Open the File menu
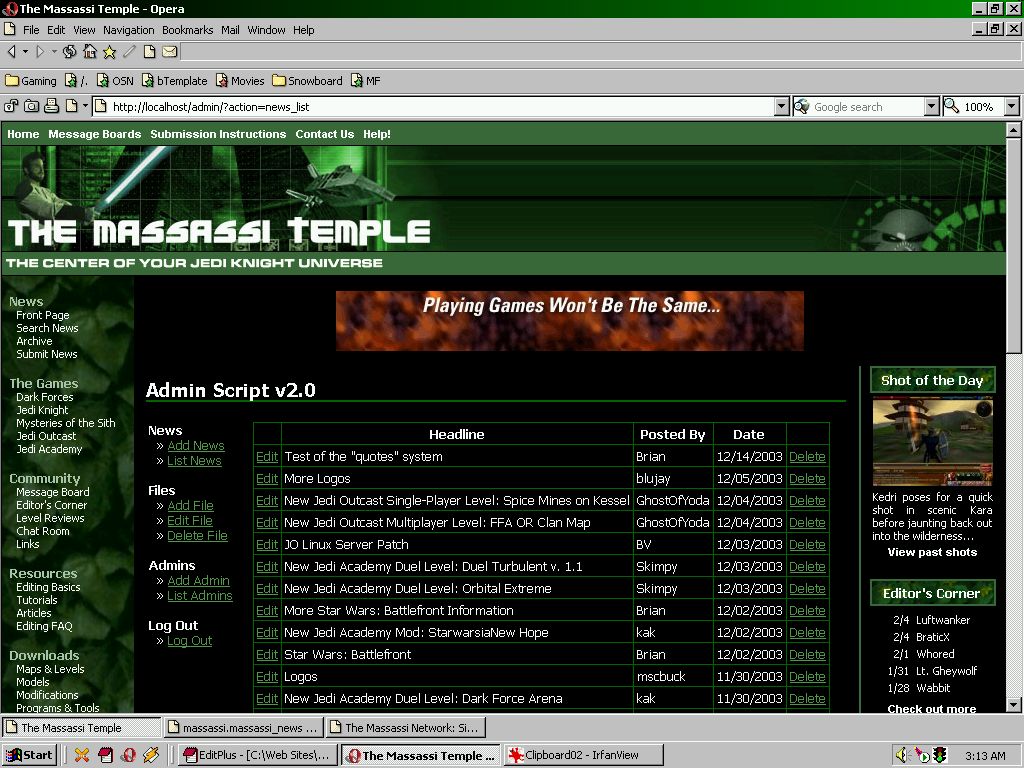Image resolution: width=1024 pixels, height=768 pixels. tap(31, 30)
